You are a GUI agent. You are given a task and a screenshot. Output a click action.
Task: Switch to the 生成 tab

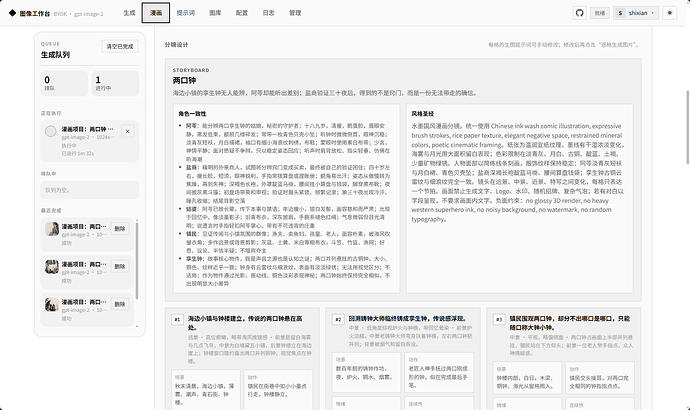click(129, 13)
